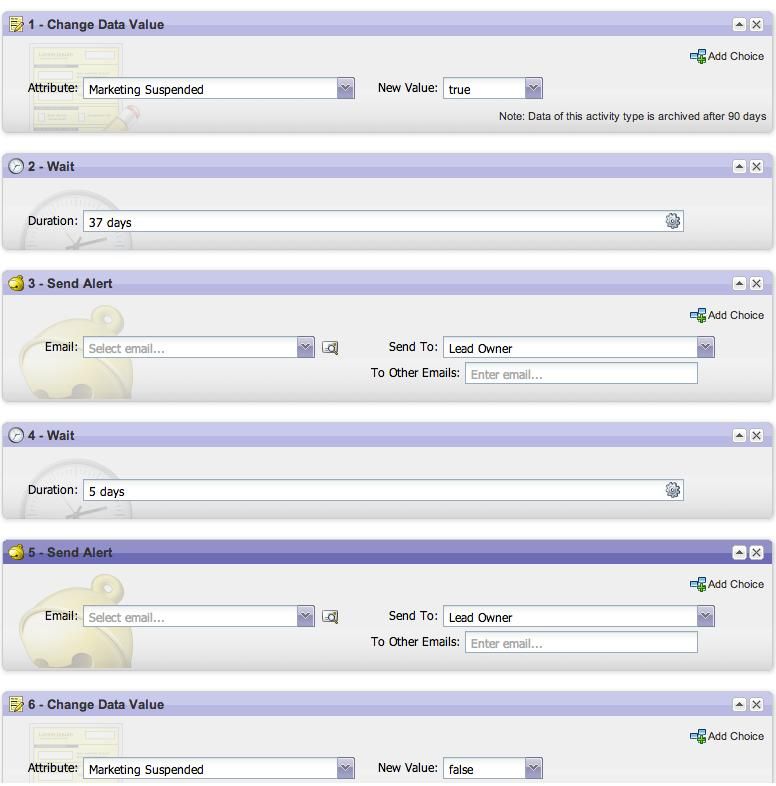The image size is (776, 786).
Task: Preview email using magnifier icon in step 5
Action: tap(330, 617)
